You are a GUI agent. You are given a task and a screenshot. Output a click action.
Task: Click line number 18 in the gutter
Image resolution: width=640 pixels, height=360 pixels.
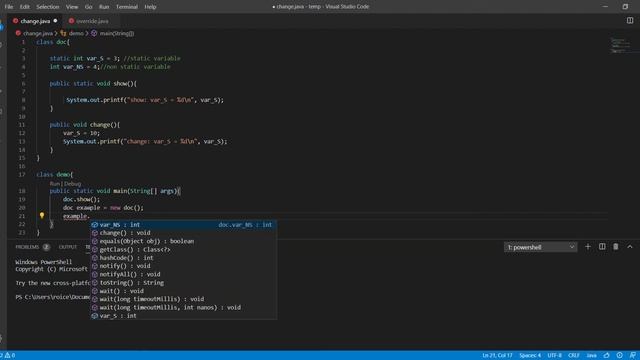click(22, 191)
